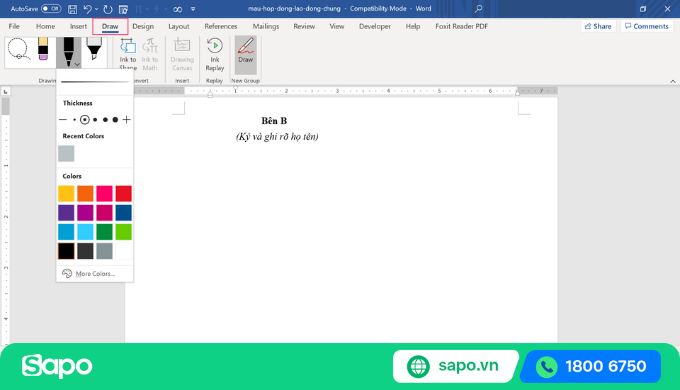Expand the Undo history dropdown arrow

[x=96, y=9]
